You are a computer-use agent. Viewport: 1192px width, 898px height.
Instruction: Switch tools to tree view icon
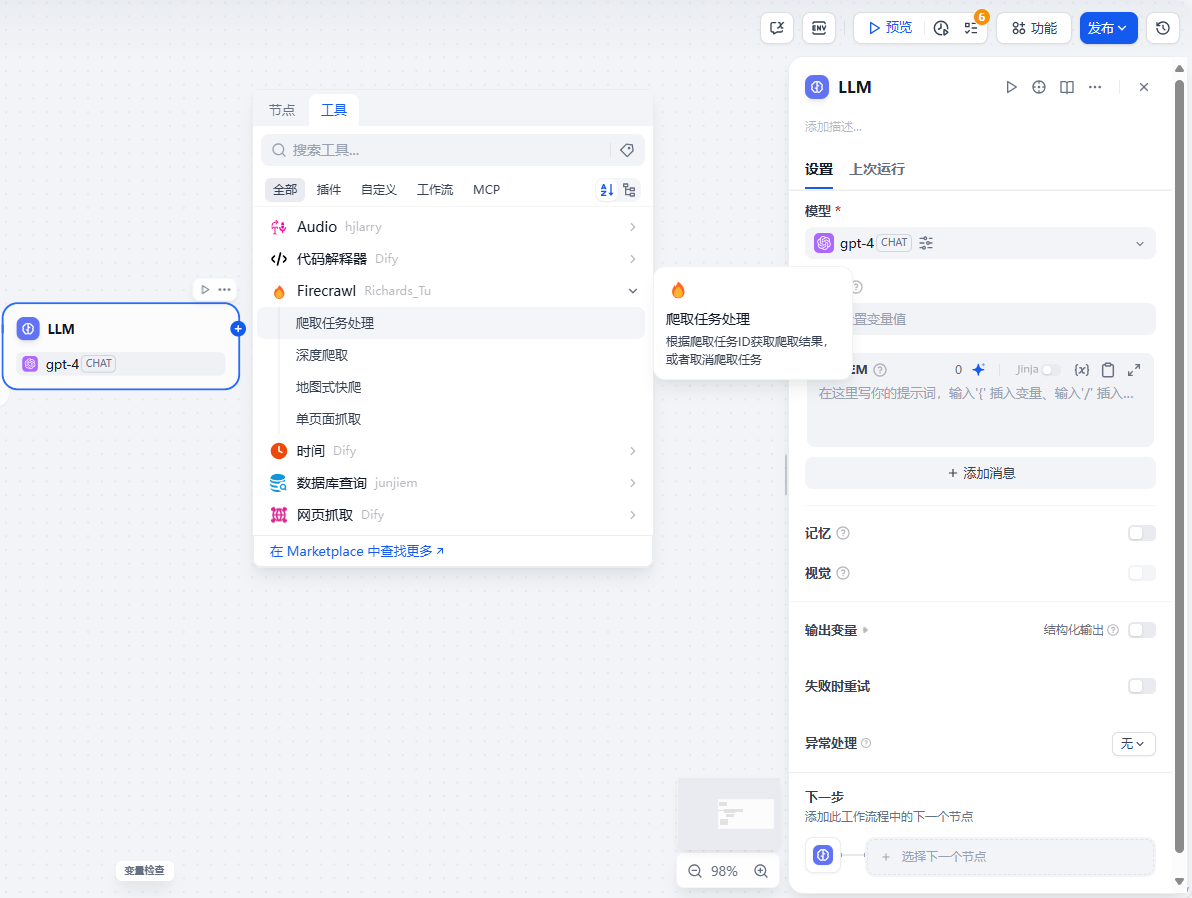(x=629, y=190)
